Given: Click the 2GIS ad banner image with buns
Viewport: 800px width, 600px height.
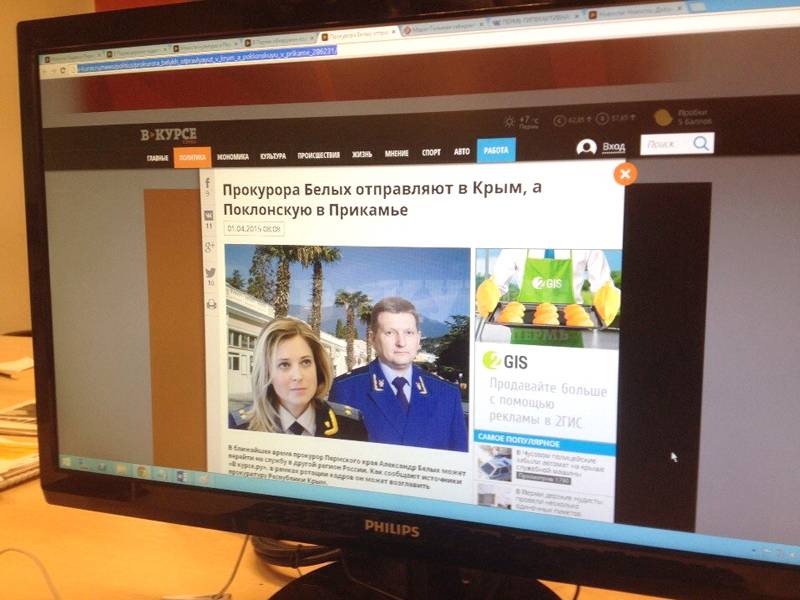Looking at the screenshot, I should click(x=548, y=298).
